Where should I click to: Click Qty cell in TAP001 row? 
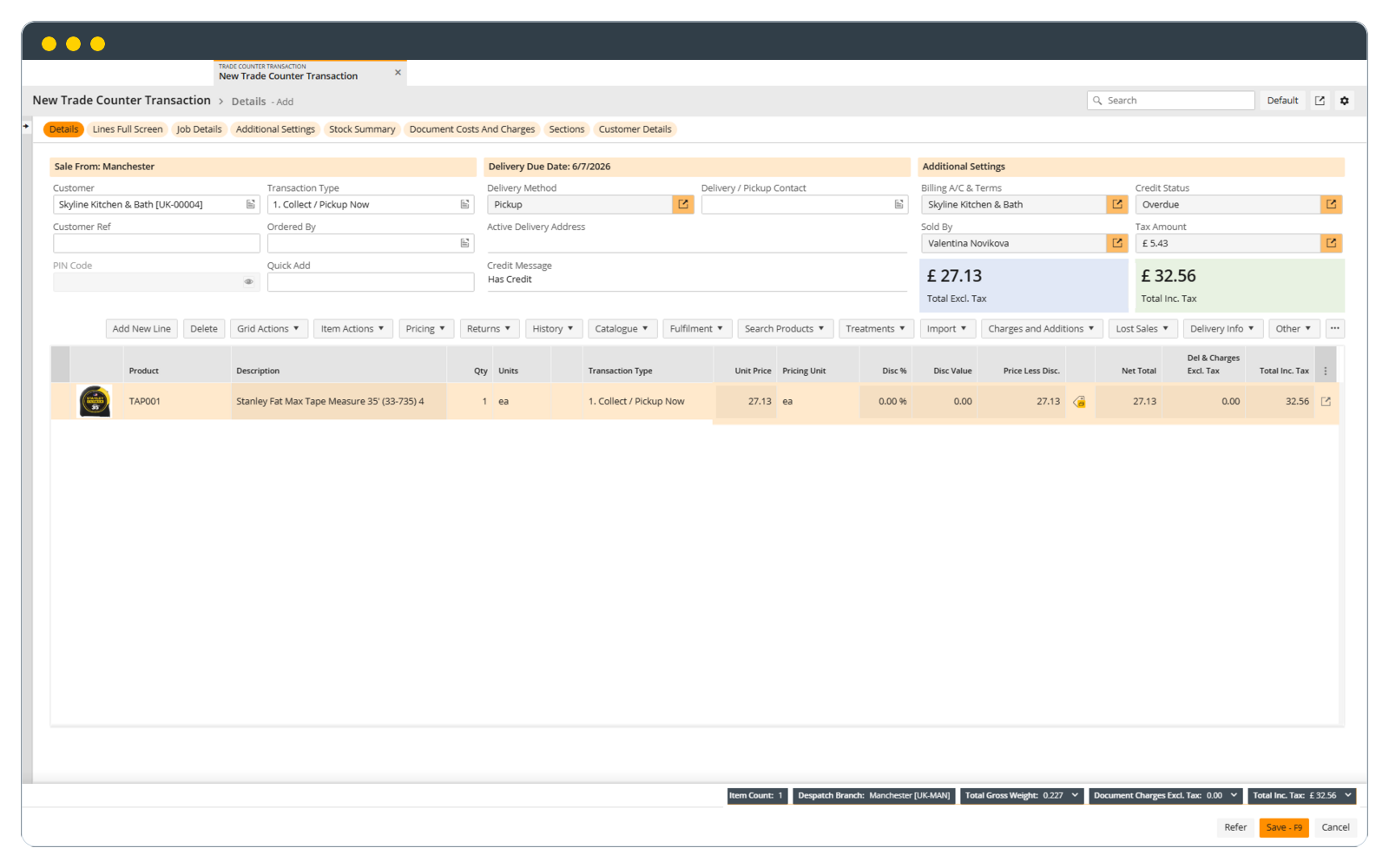click(x=470, y=402)
